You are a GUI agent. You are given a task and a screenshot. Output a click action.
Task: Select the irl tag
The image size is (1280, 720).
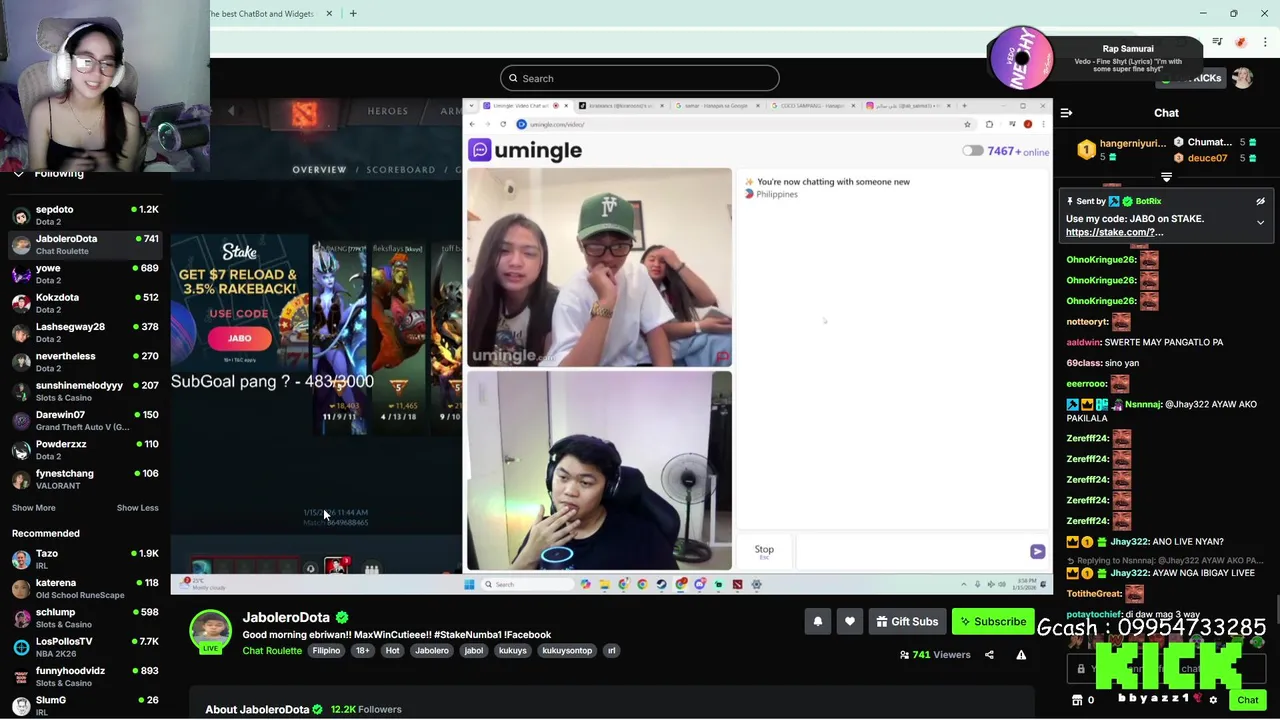(612, 651)
